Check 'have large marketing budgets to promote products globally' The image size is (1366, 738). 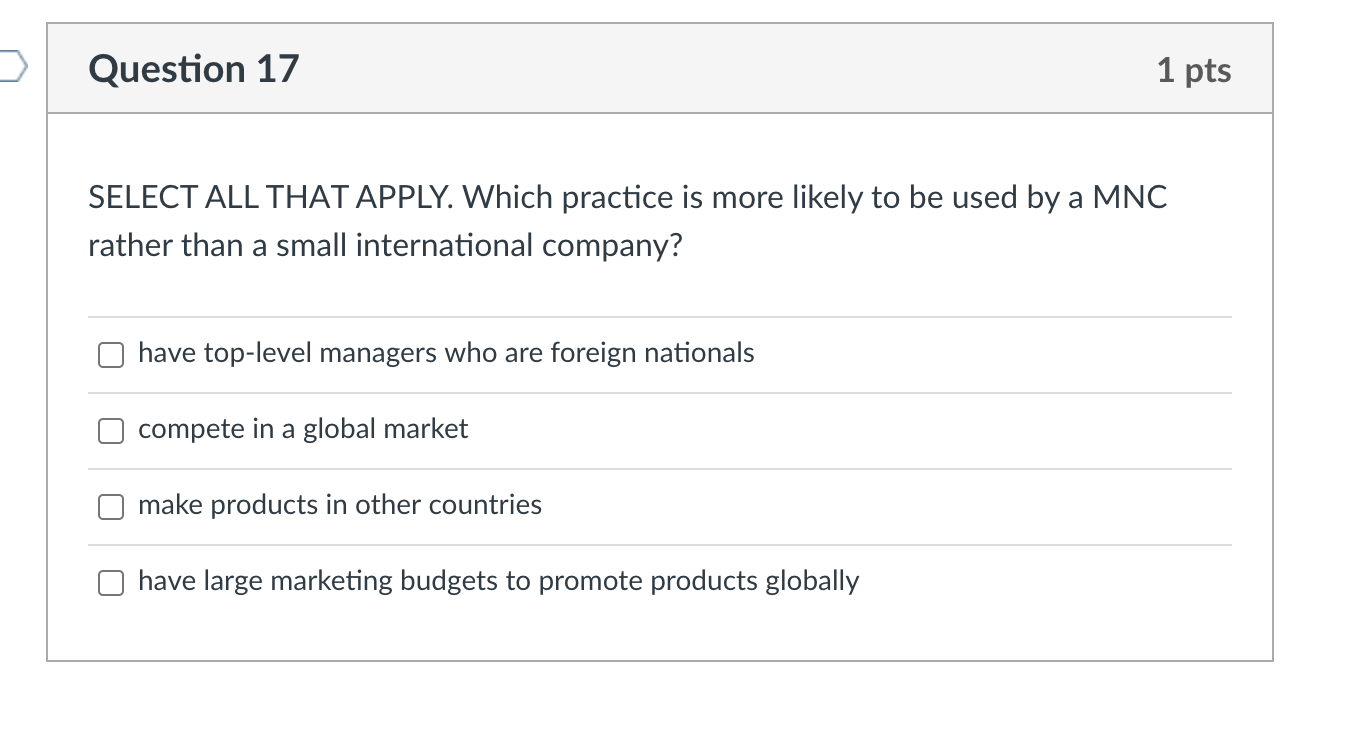coord(111,583)
